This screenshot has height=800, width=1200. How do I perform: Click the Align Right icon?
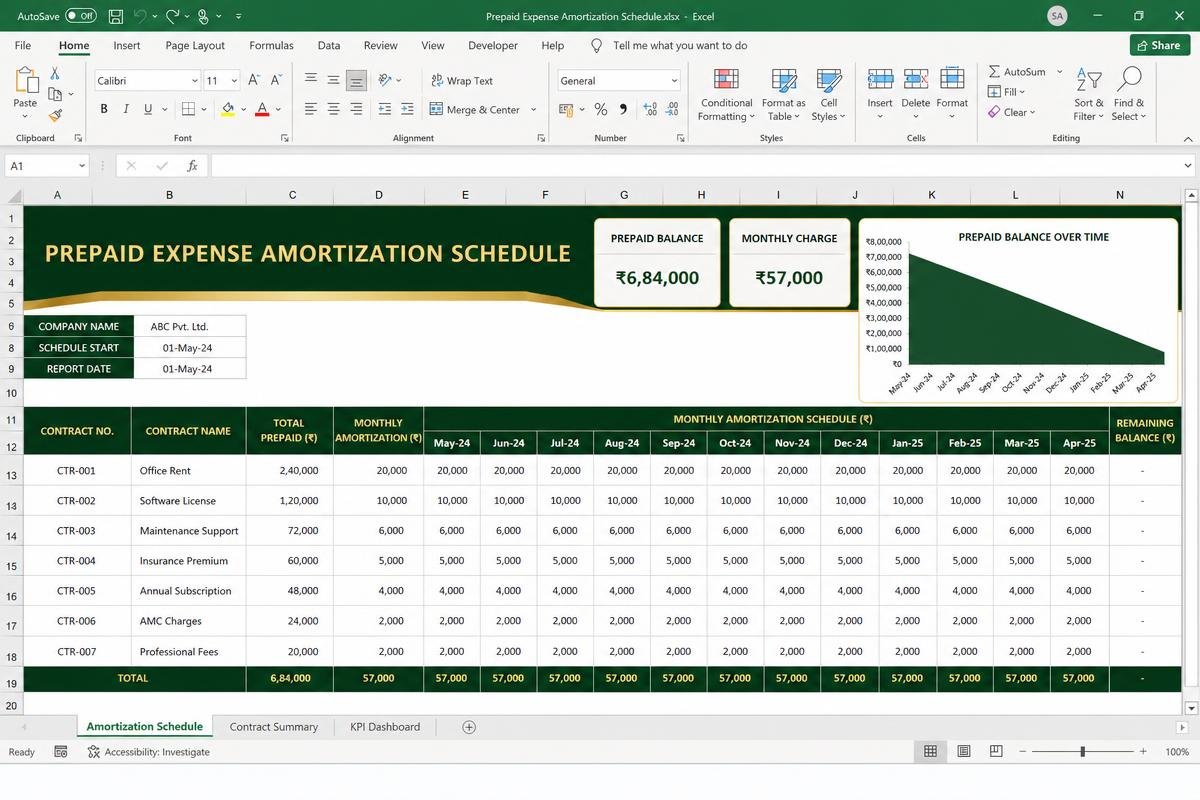(x=356, y=109)
